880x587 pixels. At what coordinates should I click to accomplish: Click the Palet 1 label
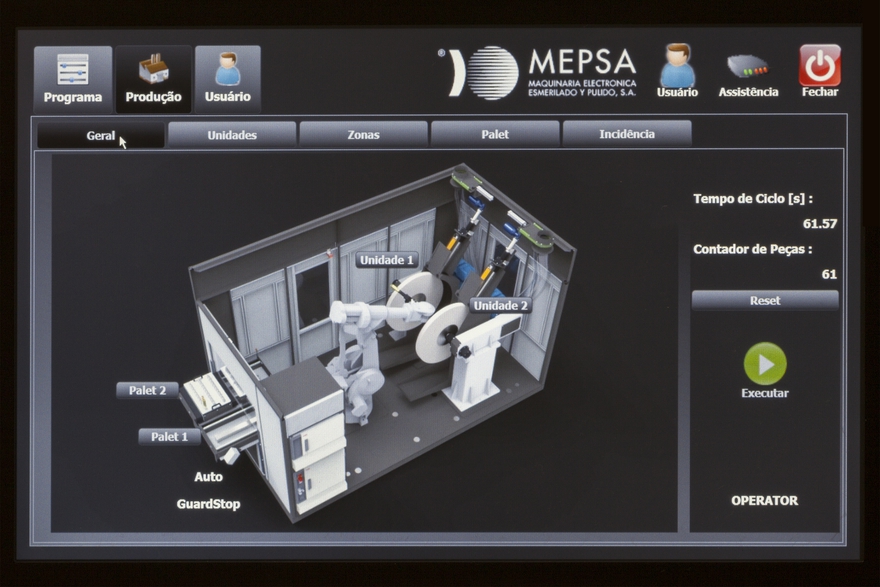point(170,437)
